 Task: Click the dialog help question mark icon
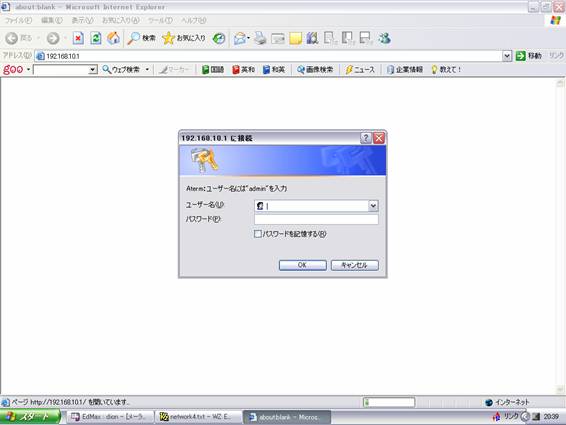point(366,138)
